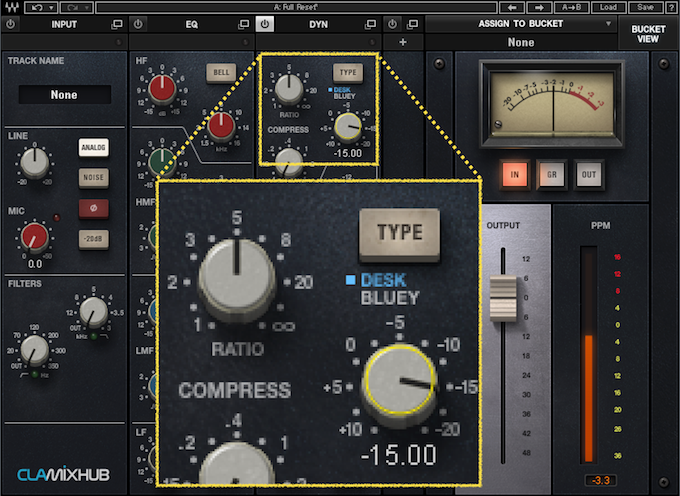Bypass the EQ section with its power button
The width and height of the screenshot is (680, 496).
[x=138, y=24]
